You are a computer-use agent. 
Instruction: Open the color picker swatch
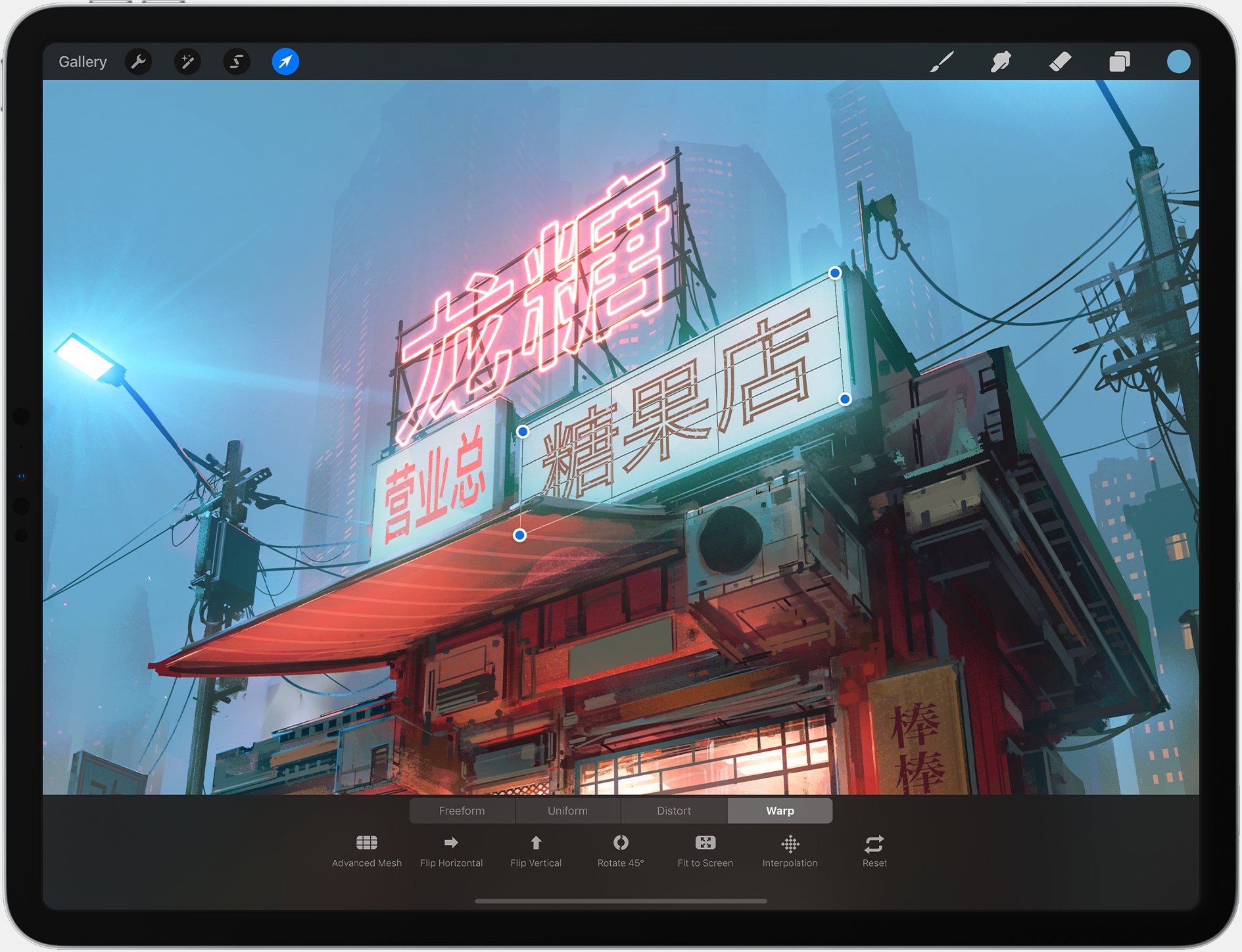[1179, 62]
